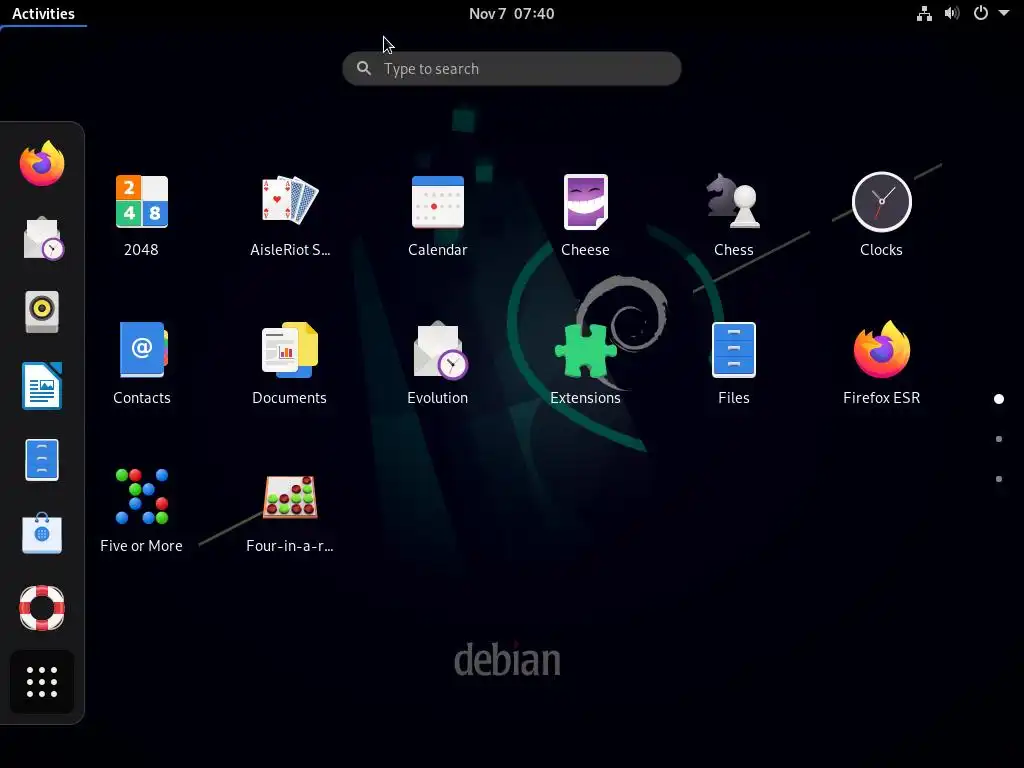Open Help lifebuoy in the dock
The width and height of the screenshot is (1024, 768).
tap(42, 608)
